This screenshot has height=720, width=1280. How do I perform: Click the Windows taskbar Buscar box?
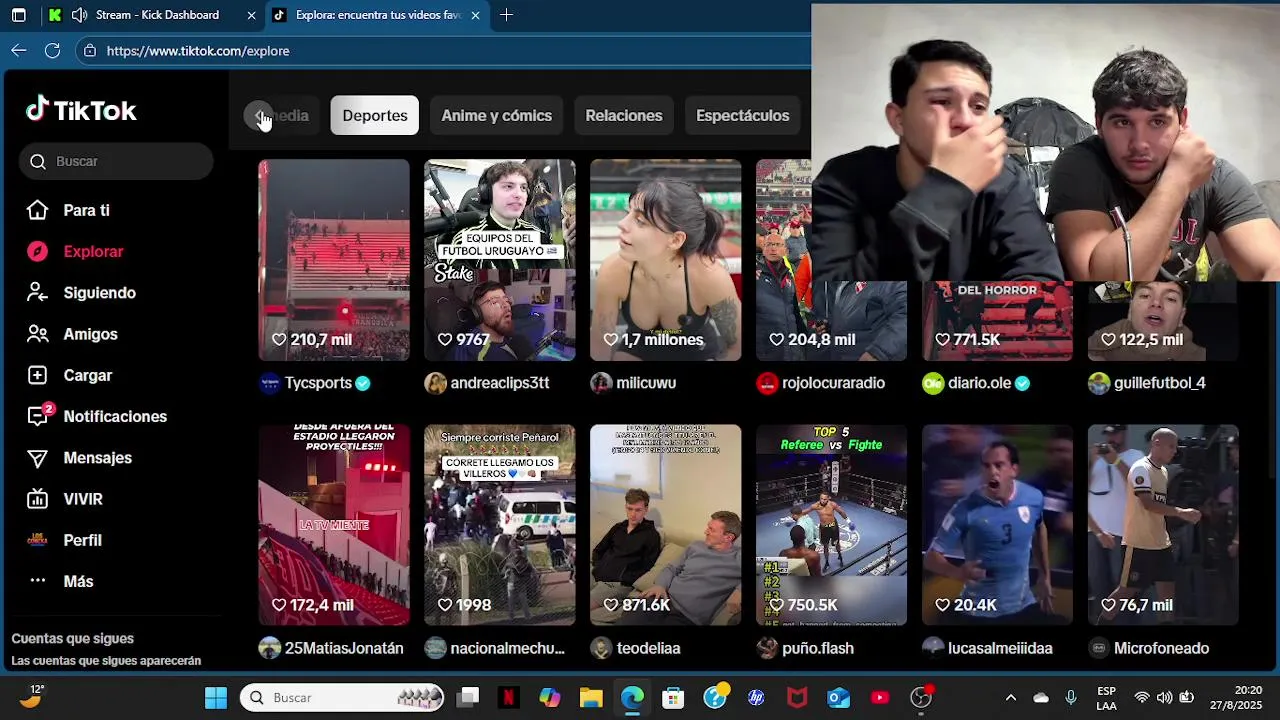click(x=342, y=697)
